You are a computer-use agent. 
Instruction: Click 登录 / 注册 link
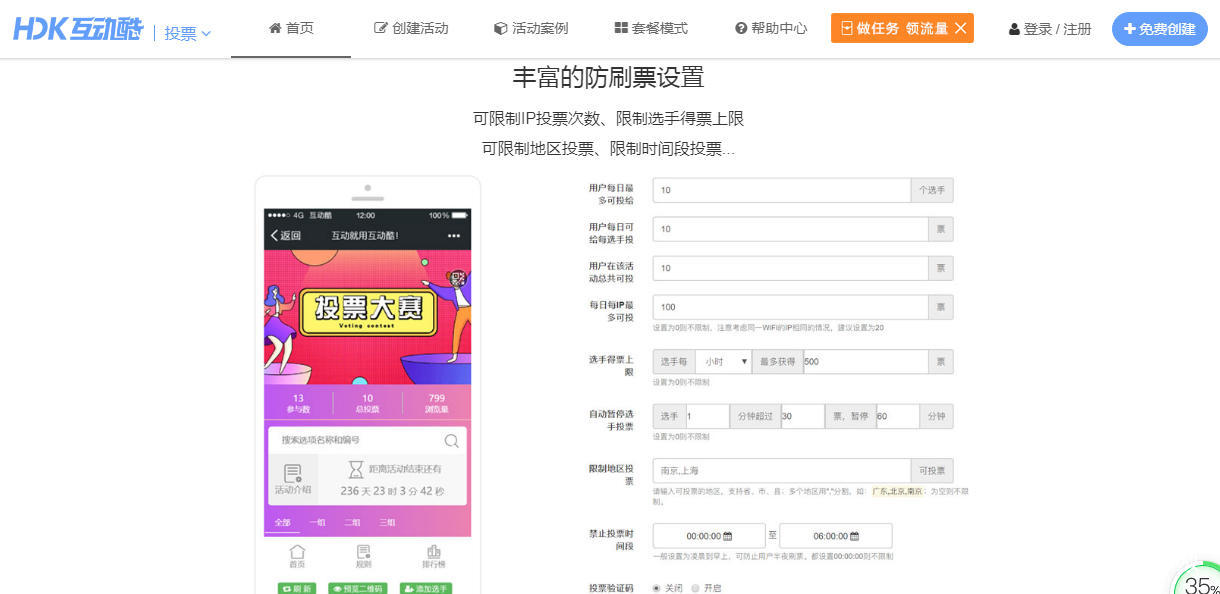pos(1050,29)
